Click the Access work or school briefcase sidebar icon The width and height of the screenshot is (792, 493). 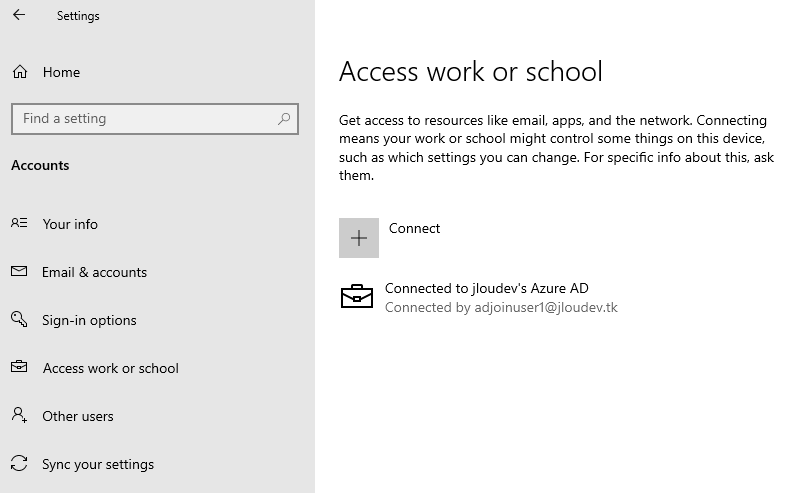click(x=19, y=367)
